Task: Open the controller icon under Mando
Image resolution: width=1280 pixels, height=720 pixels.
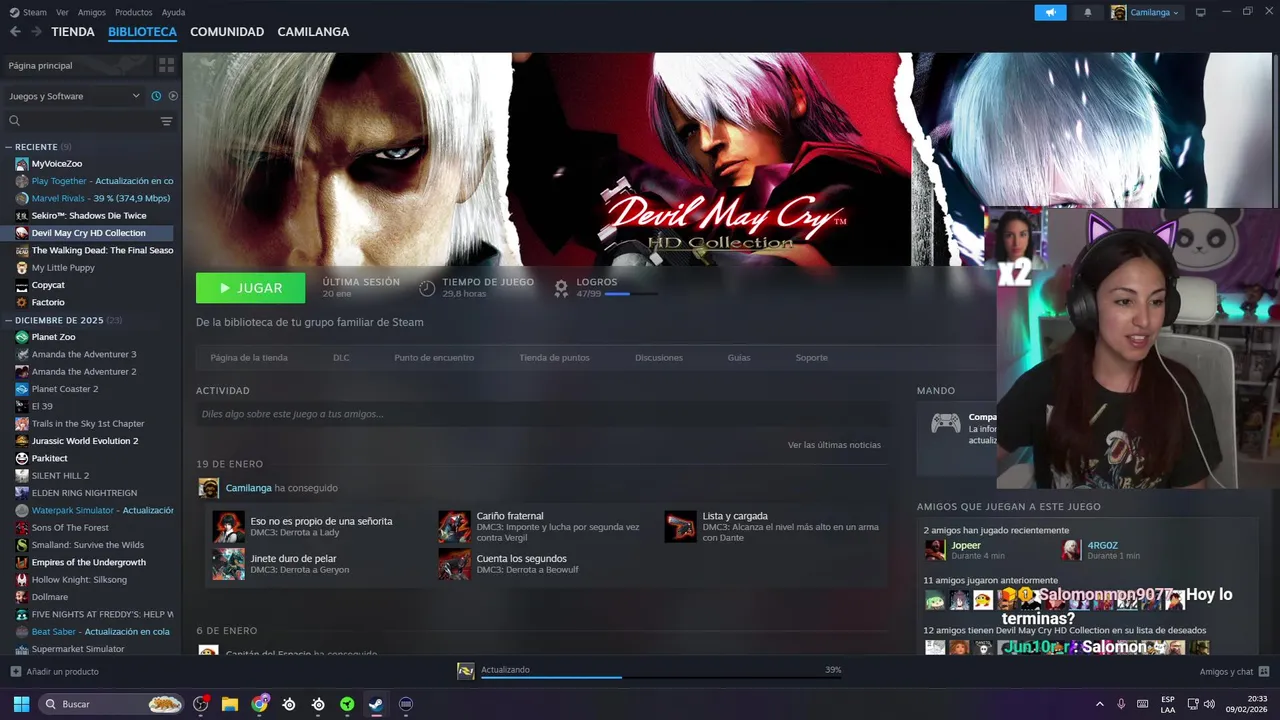Action: click(x=945, y=423)
